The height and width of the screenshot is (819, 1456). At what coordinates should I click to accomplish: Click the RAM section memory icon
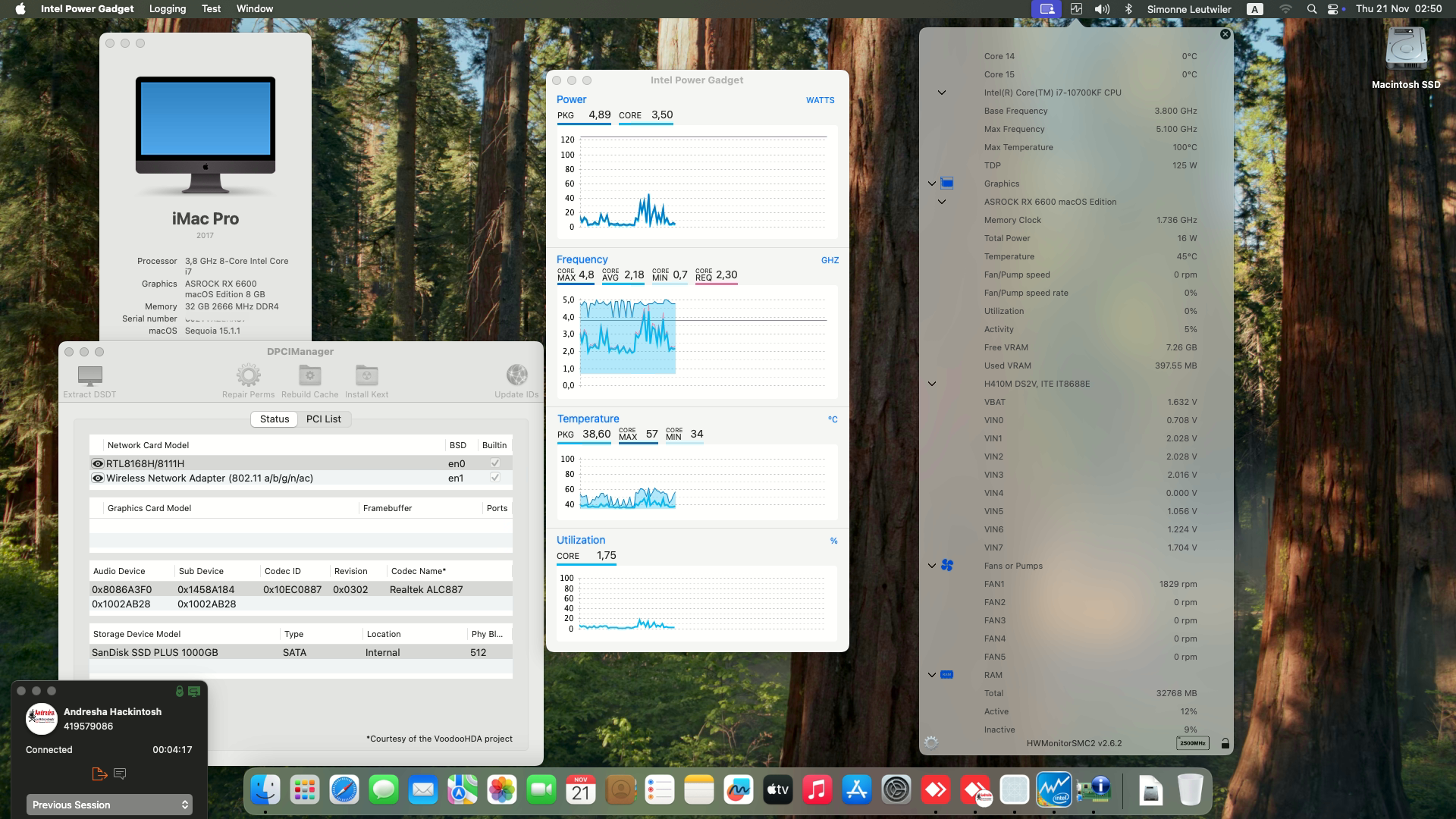pos(947,674)
